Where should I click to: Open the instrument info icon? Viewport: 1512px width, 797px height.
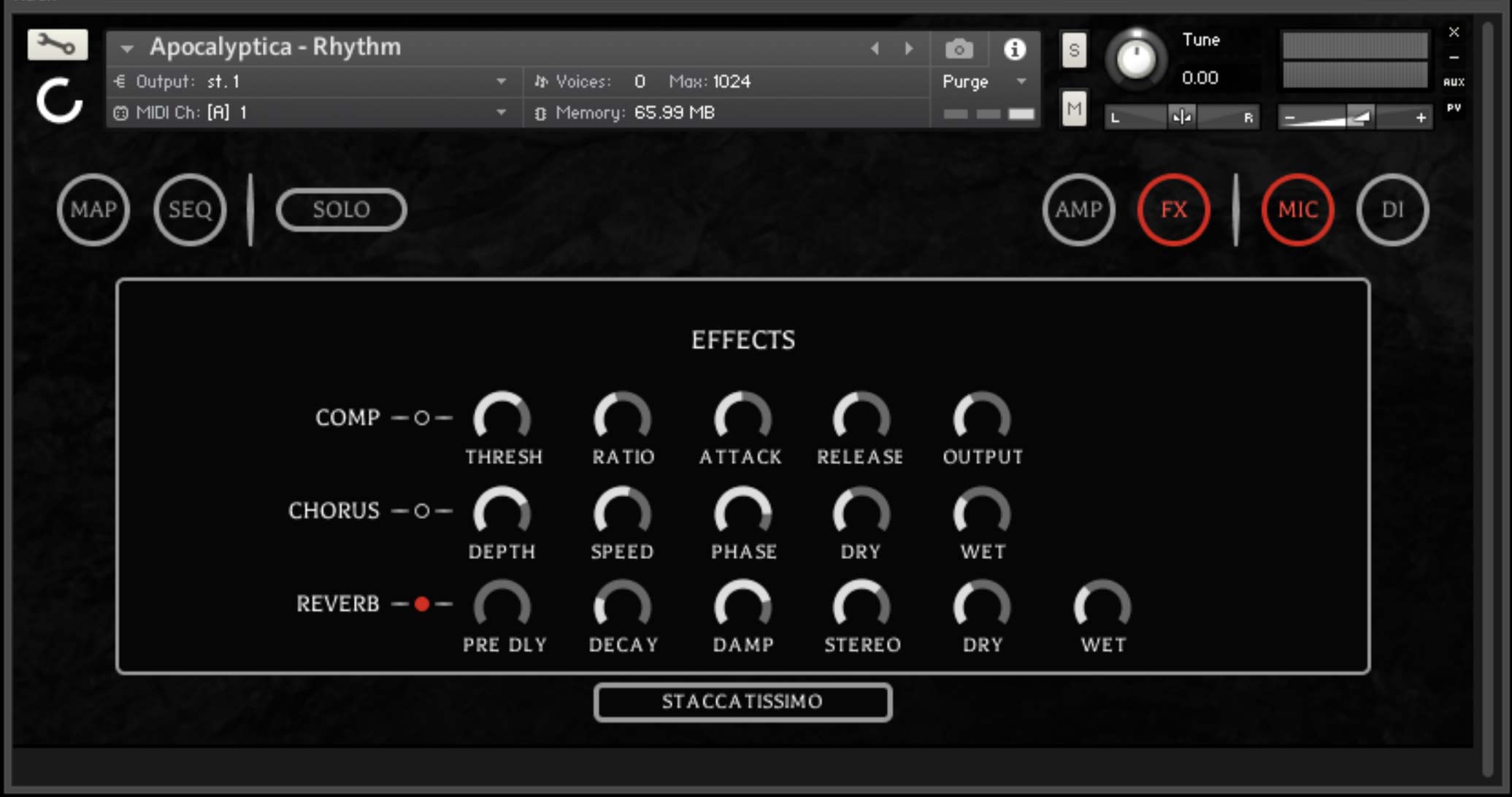pyautogui.click(x=1014, y=49)
